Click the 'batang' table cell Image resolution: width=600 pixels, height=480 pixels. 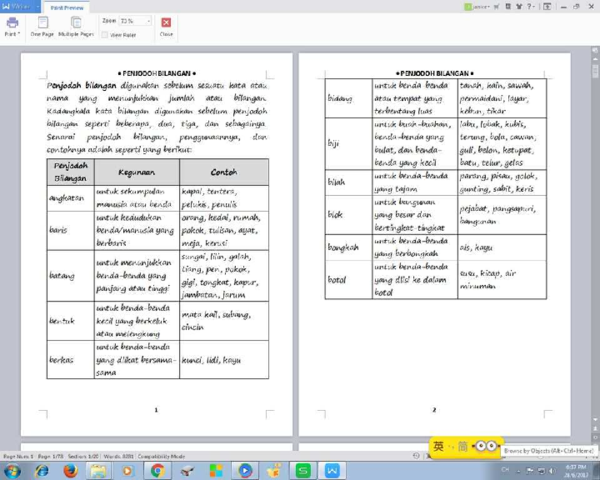pyautogui.click(x=70, y=276)
